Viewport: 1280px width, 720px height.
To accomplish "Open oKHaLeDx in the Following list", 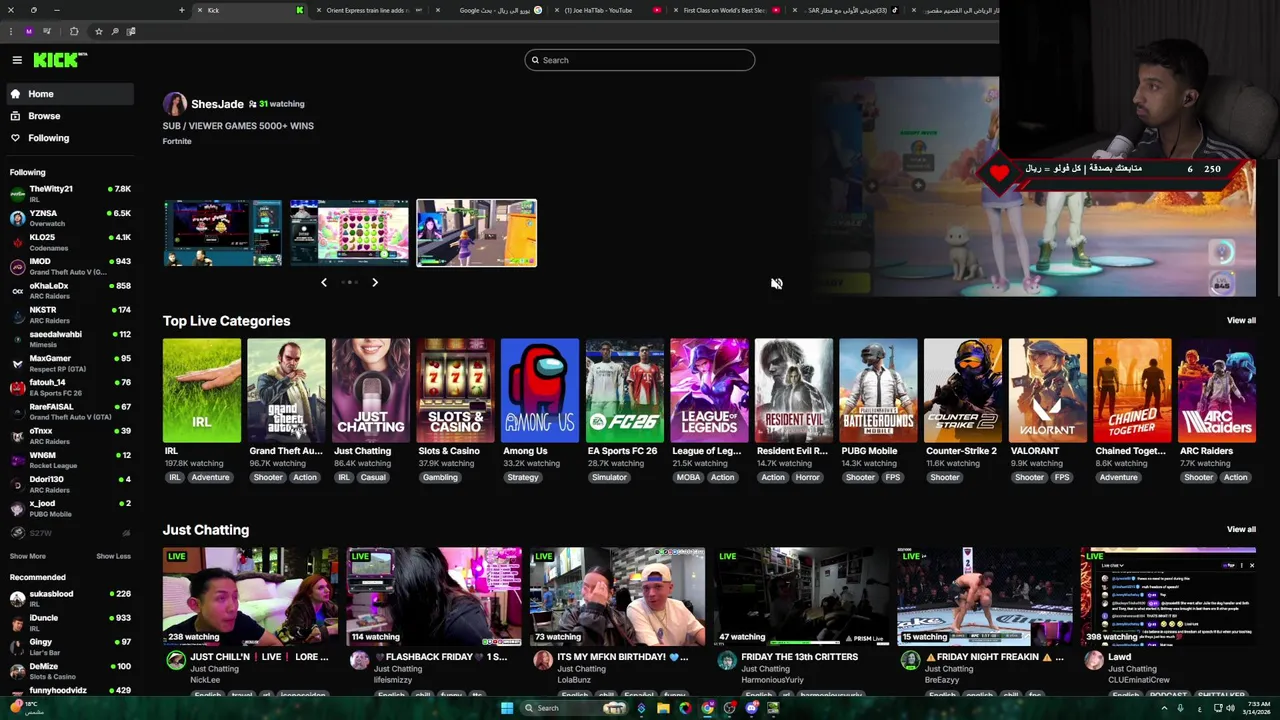I will click(x=70, y=290).
